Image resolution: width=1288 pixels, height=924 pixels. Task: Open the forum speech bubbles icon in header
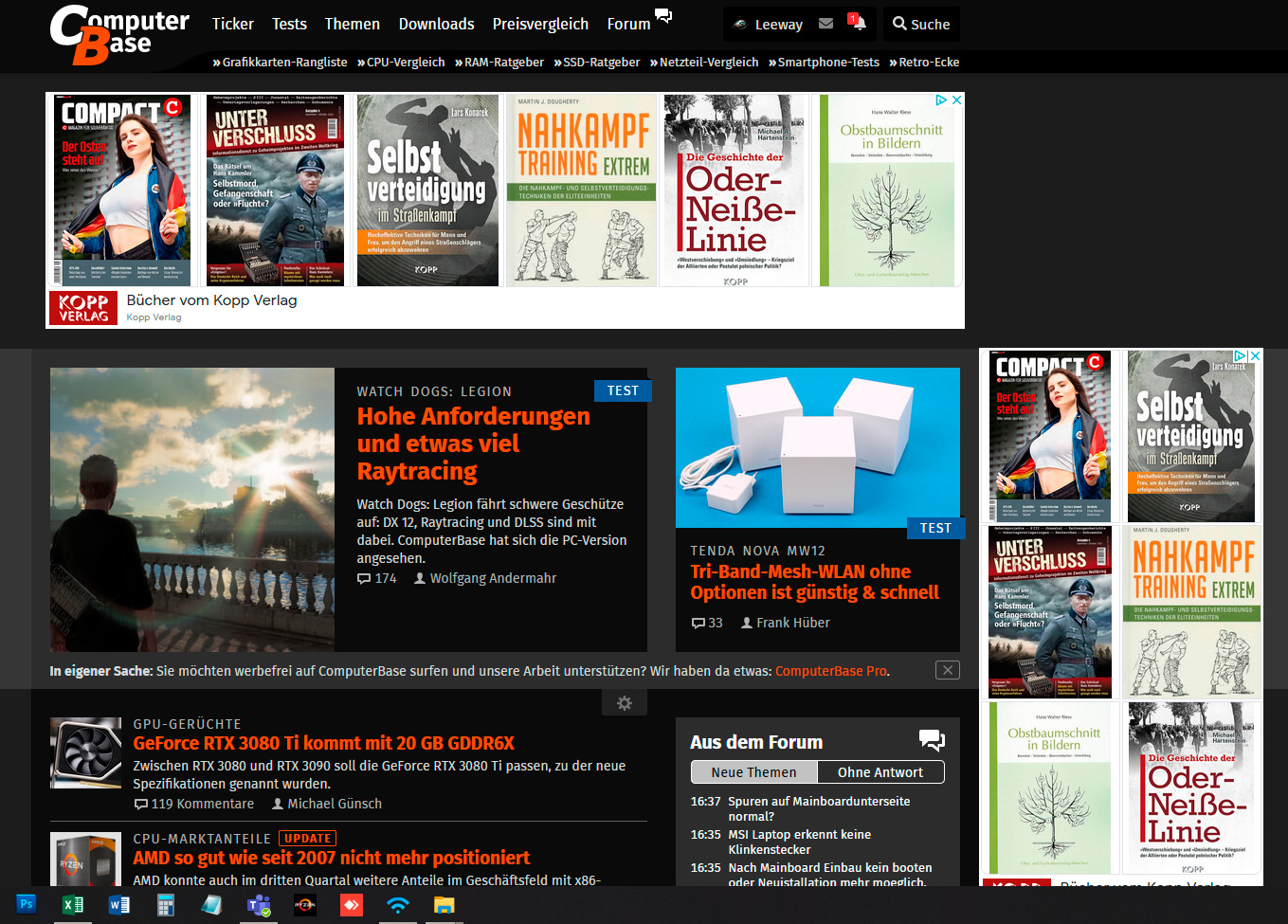click(x=663, y=15)
